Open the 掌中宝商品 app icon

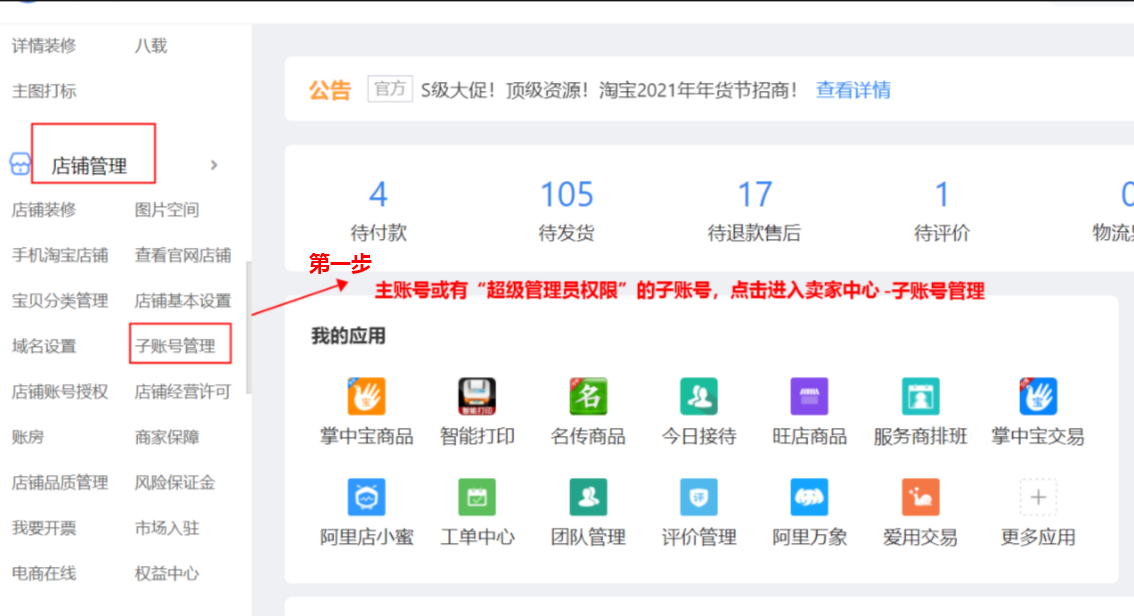tap(366, 397)
